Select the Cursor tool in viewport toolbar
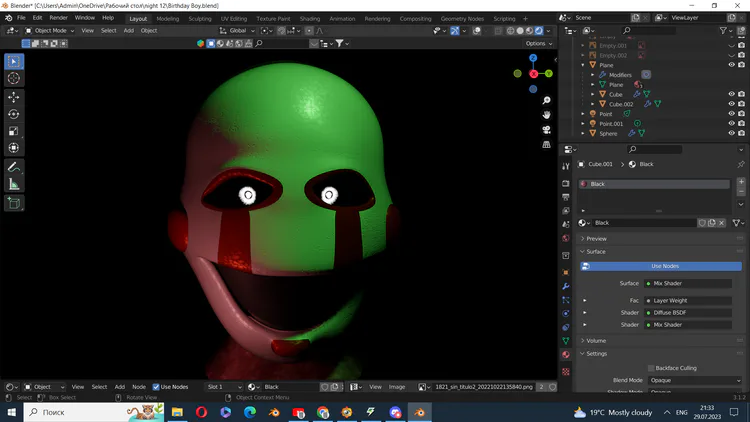The width and height of the screenshot is (750, 422). (14, 78)
